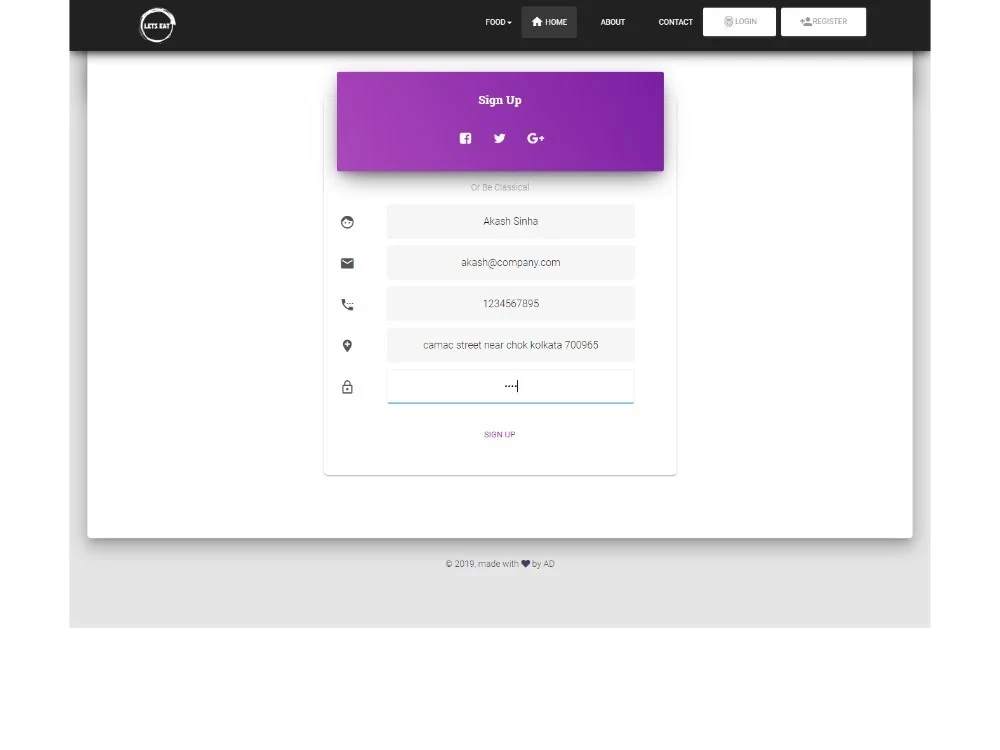Click the phone icon beside the number field

[347, 304]
